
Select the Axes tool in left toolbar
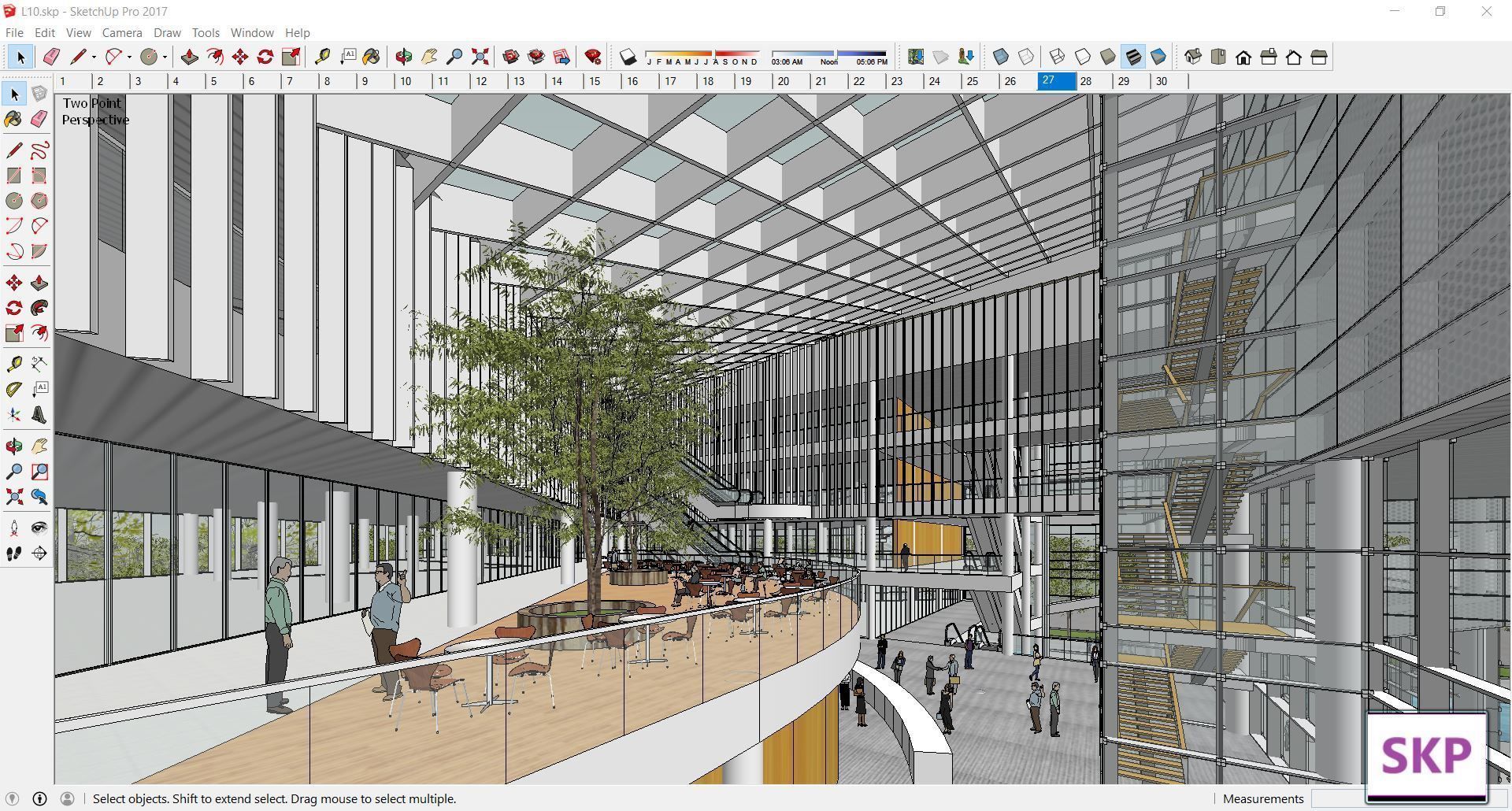point(14,415)
